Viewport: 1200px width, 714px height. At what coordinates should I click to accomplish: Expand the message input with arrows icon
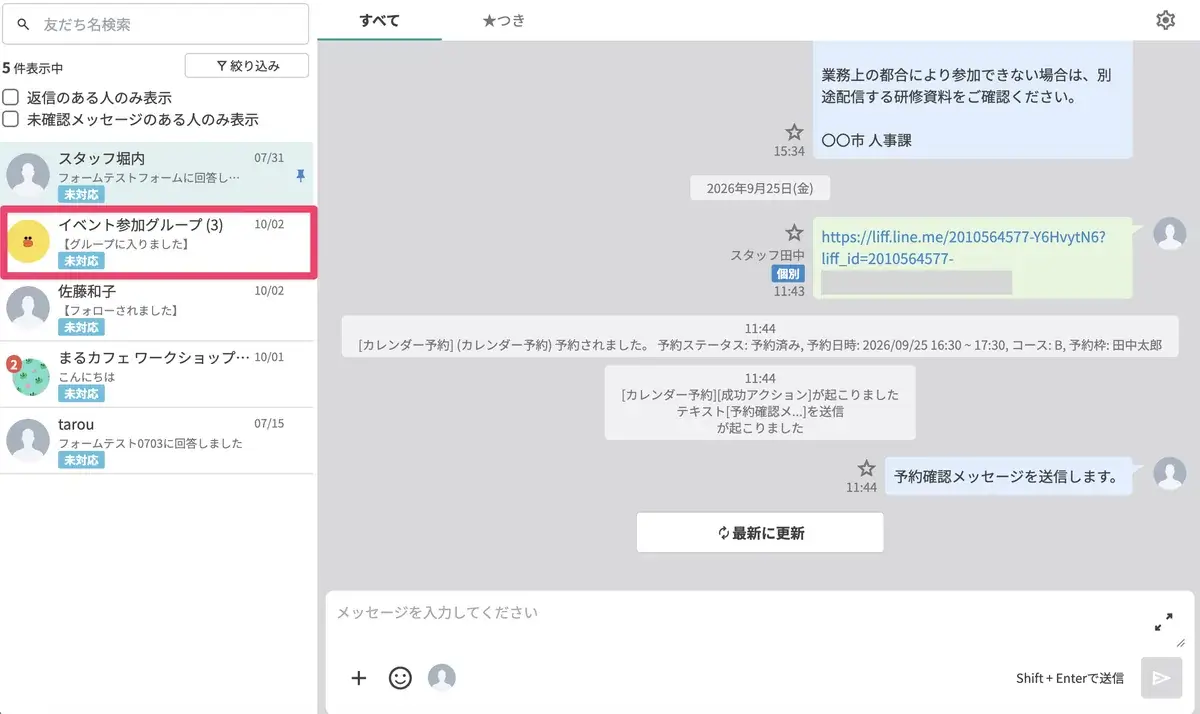(1163, 622)
